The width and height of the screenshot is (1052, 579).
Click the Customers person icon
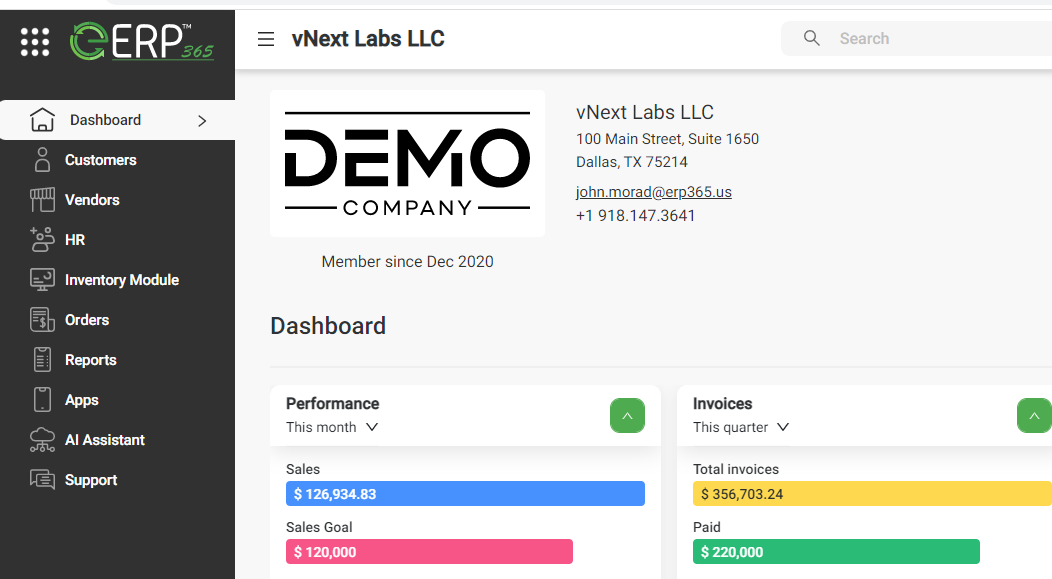[42, 160]
